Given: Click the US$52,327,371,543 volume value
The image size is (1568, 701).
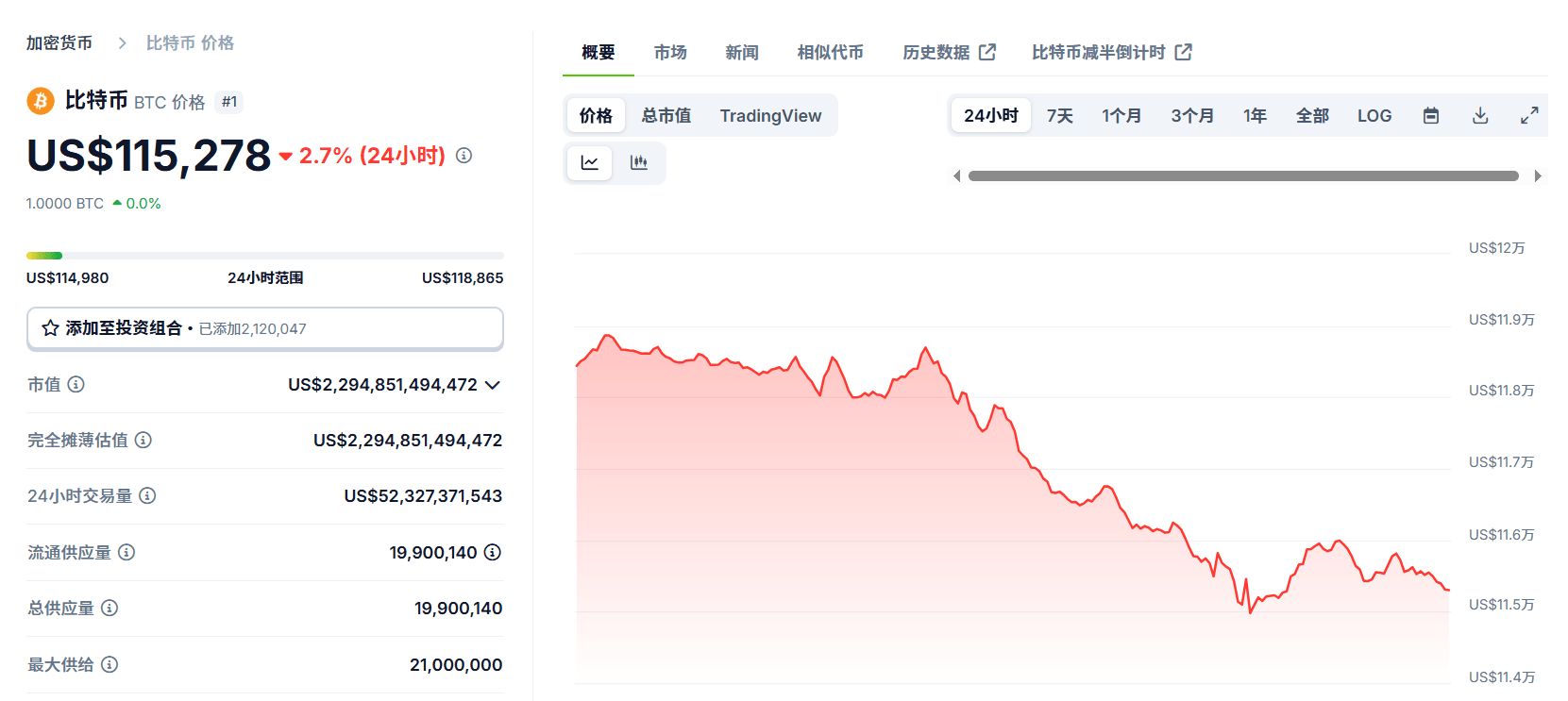Looking at the screenshot, I should click(x=423, y=495).
